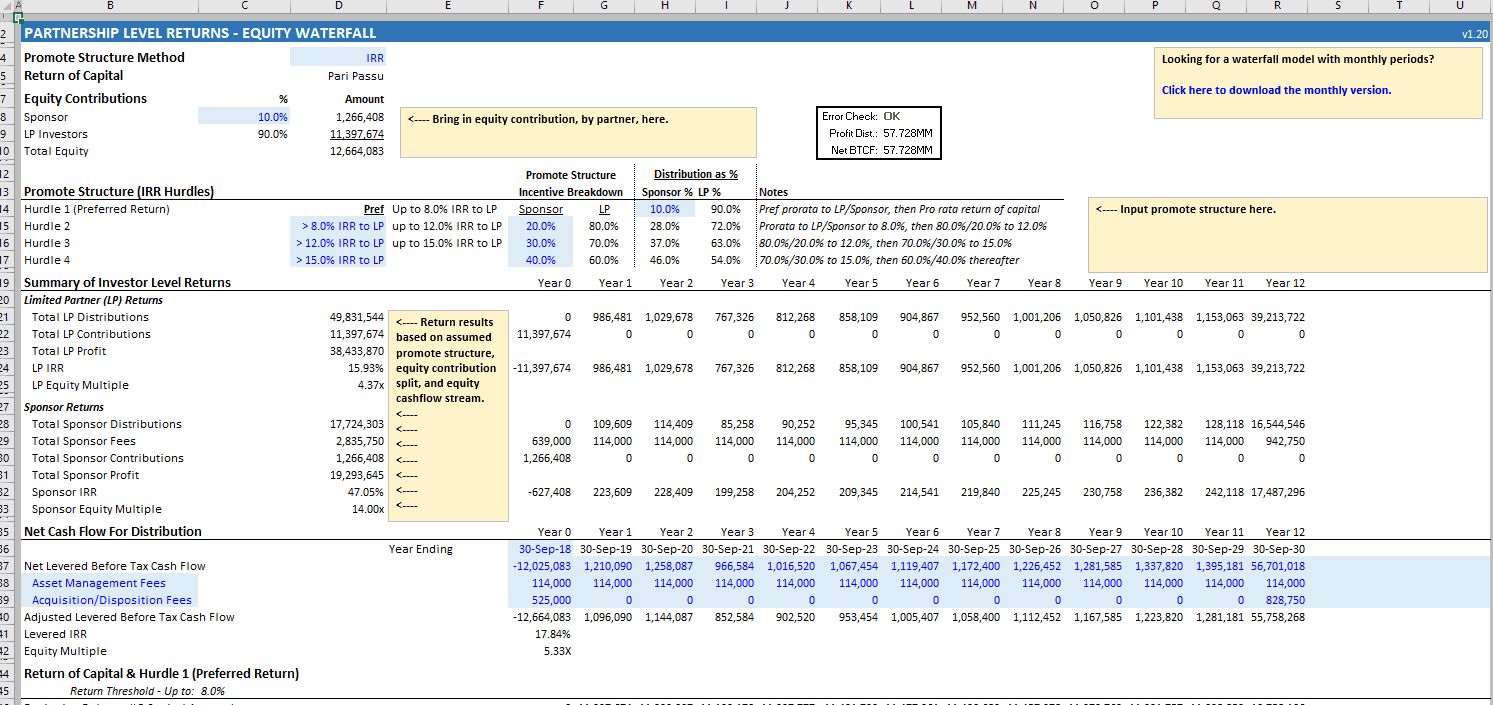This screenshot has height=705, width=1493.
Task: Click the PARTNERSHIP LEVEL RETURNS title bar
Action: (200, 32)
